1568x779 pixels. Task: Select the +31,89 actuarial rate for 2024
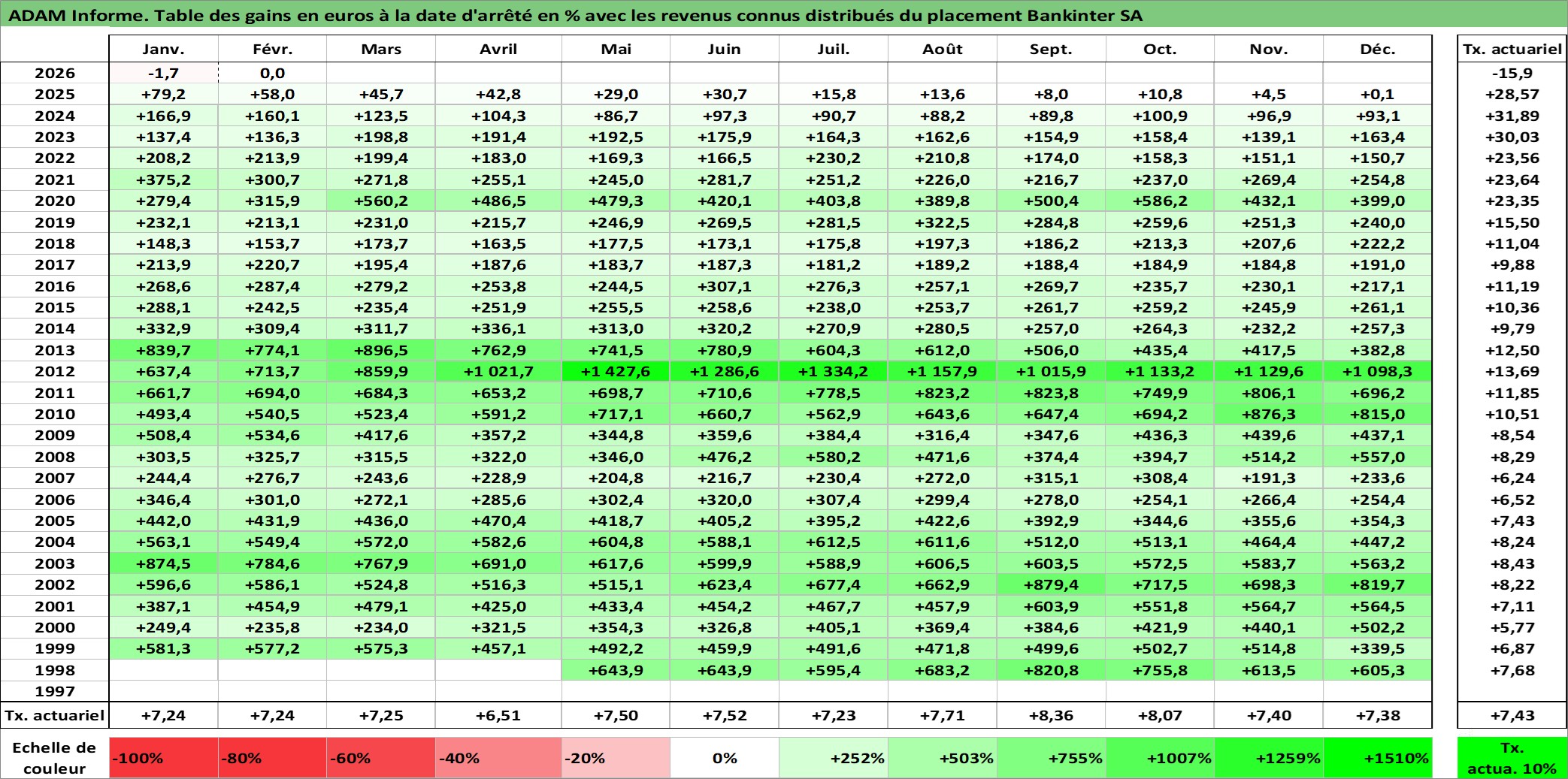point(1512,116)
